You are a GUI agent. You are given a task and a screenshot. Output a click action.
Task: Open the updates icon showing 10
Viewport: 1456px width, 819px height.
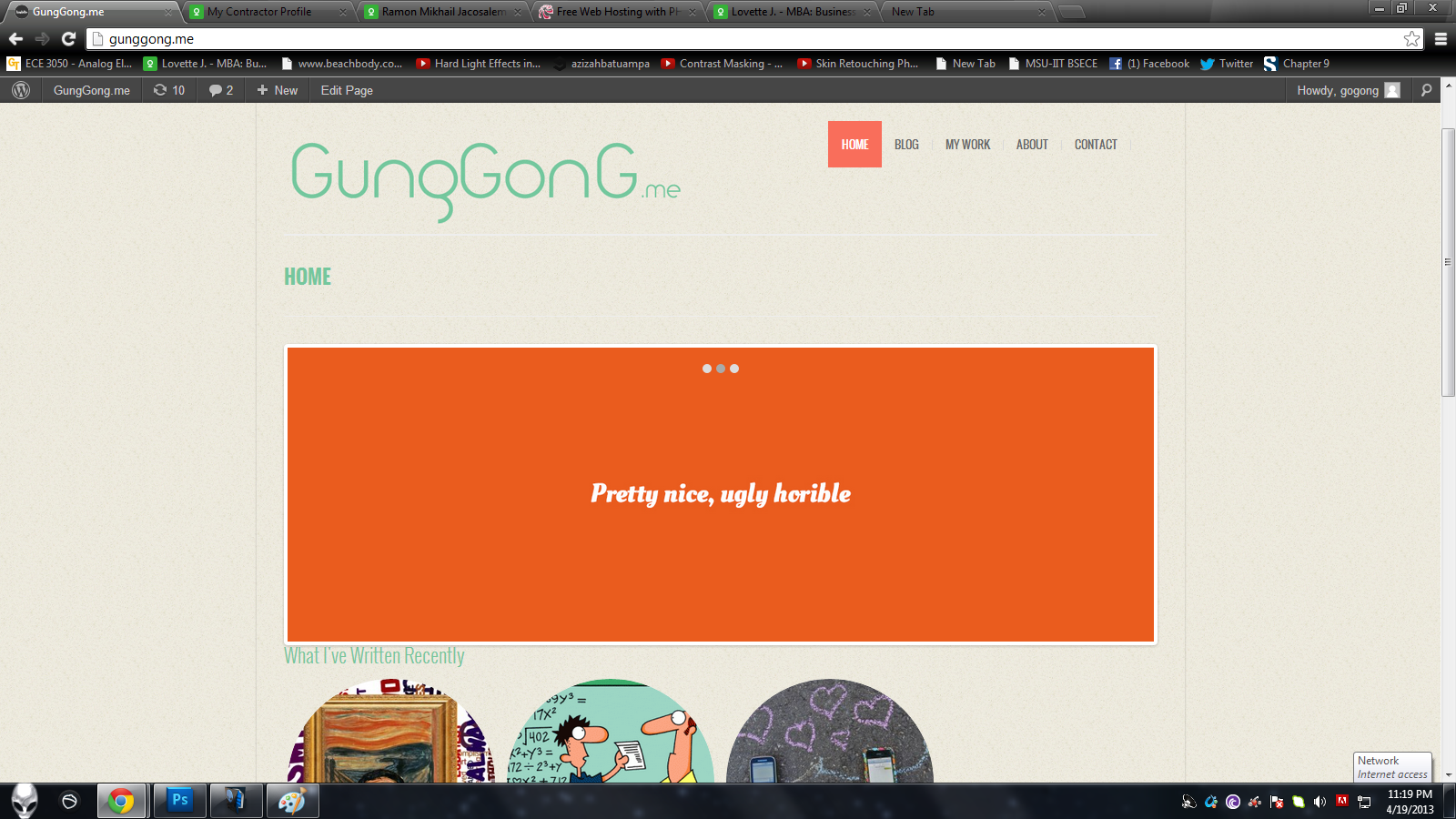(169, 90)
